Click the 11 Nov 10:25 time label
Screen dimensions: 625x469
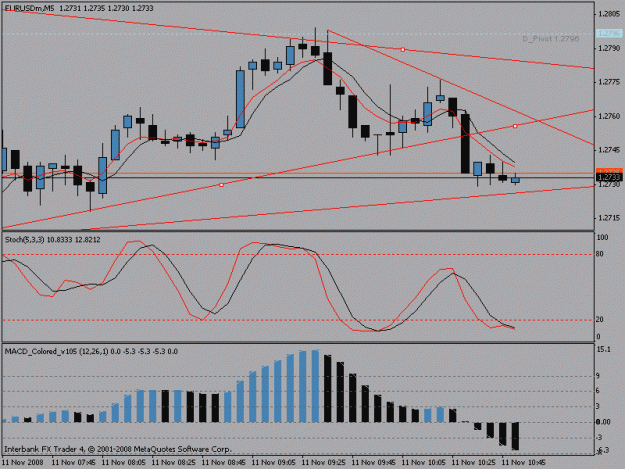click(x=474, y=463)
